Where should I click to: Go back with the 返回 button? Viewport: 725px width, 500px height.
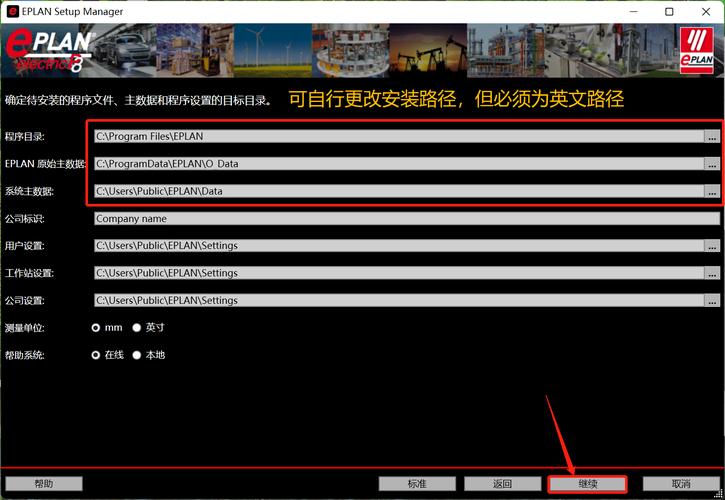click(x=503, y=484)
